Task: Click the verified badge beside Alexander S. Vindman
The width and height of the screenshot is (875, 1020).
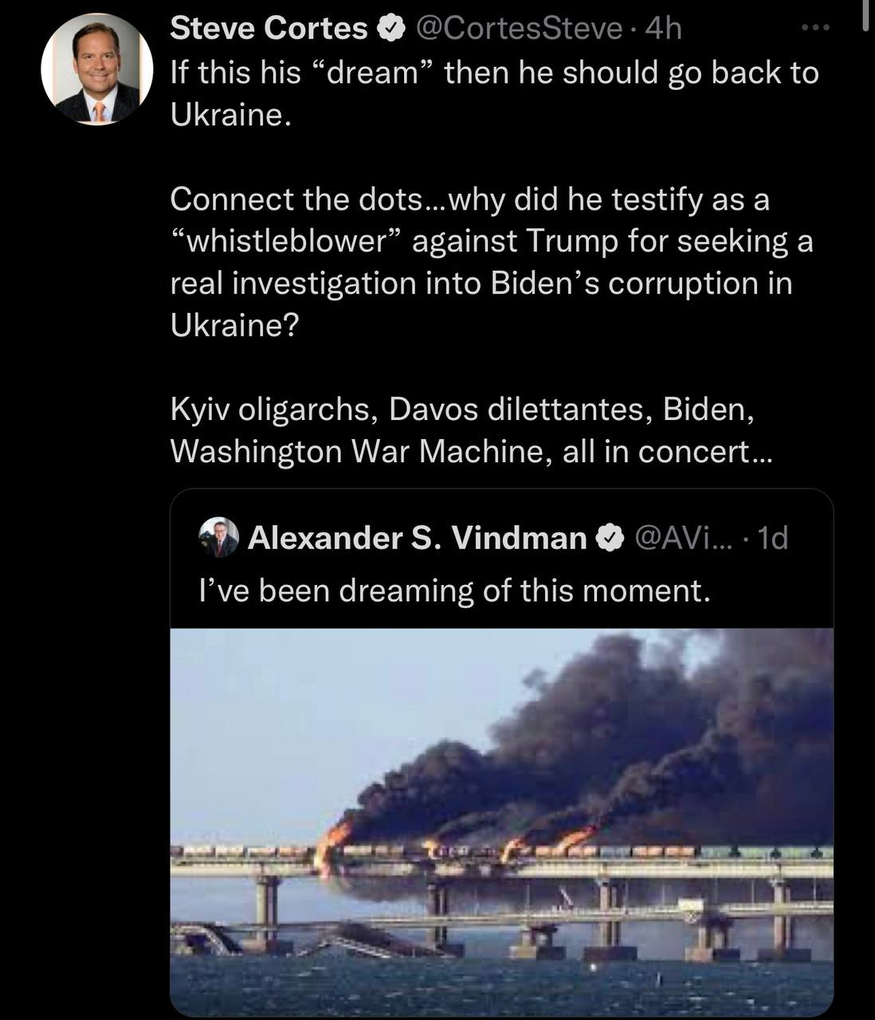Action: [608, 538]
